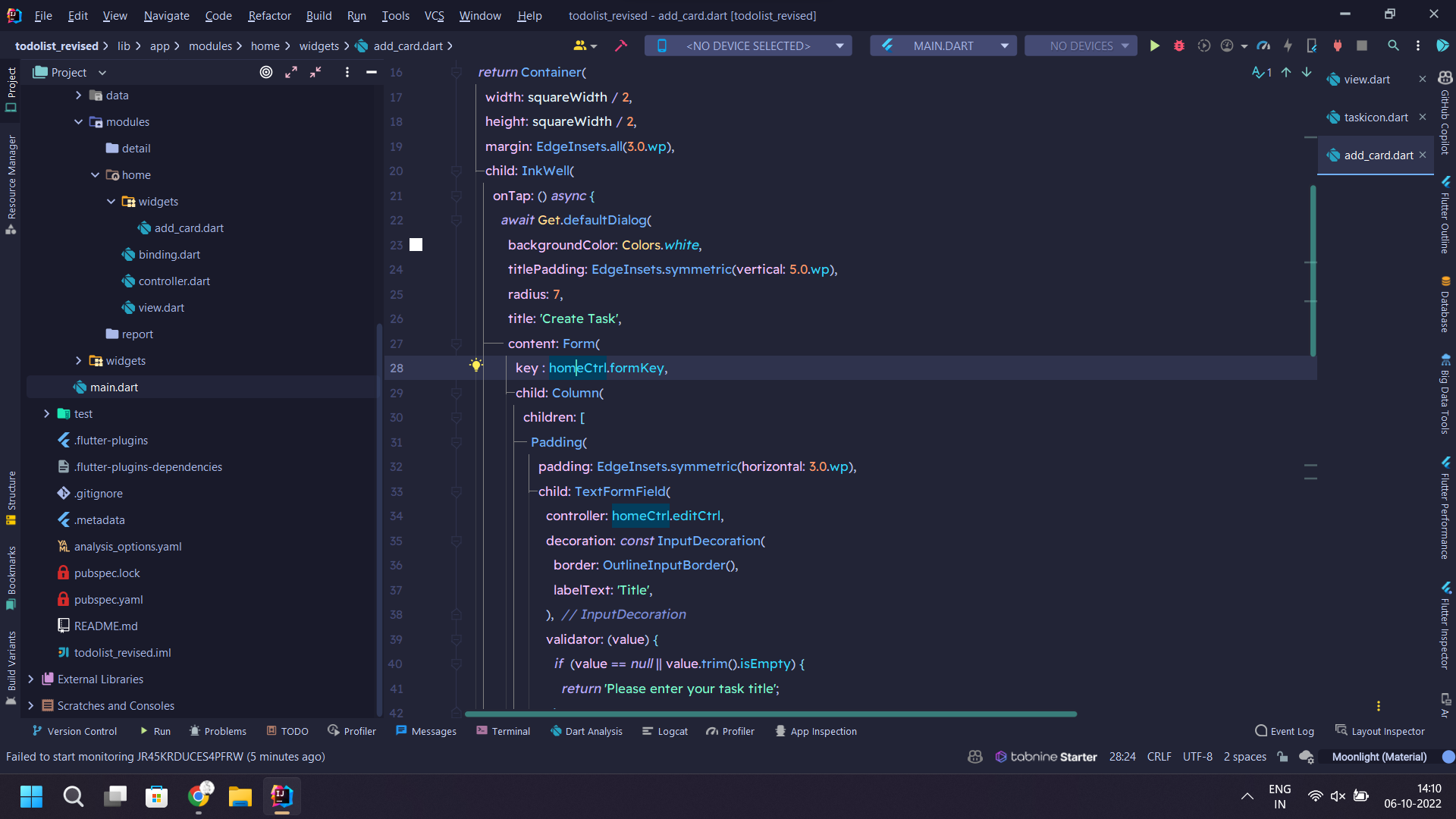Open the Event Log panel

pyautogui.click(x=1285, y=731)
